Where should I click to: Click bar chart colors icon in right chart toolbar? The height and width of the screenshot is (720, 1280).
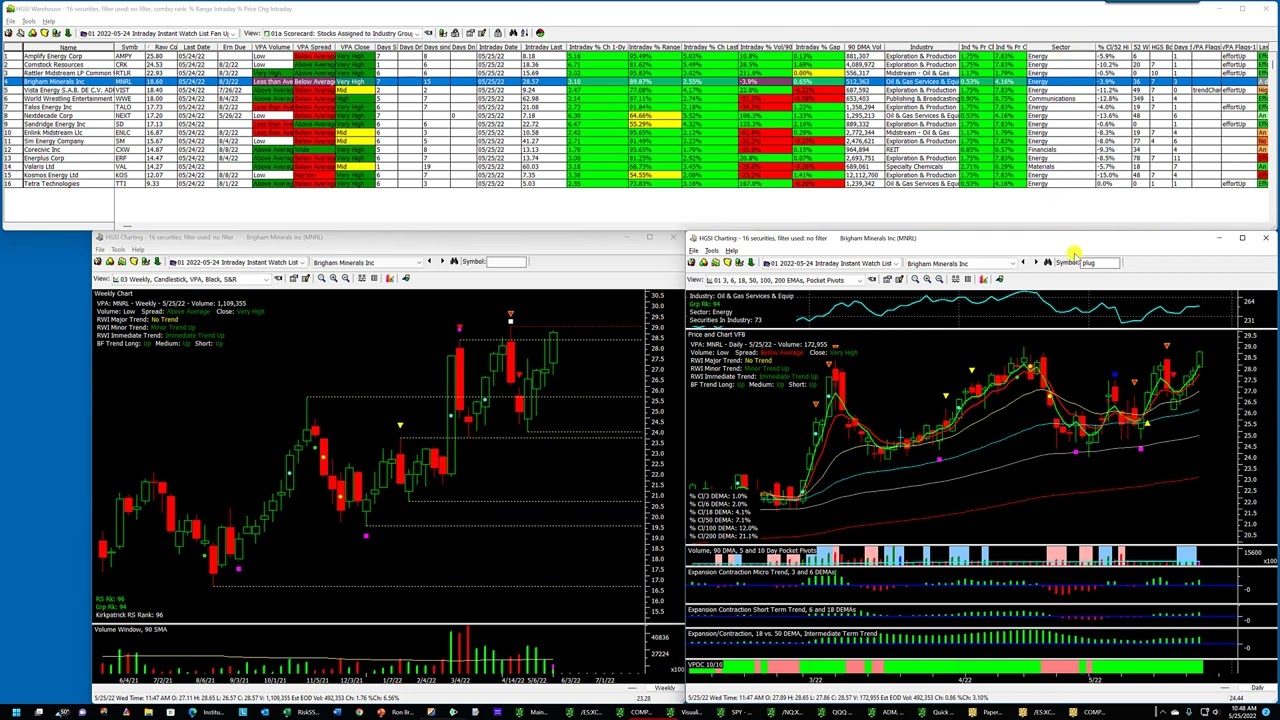click(x=983, y=279)
